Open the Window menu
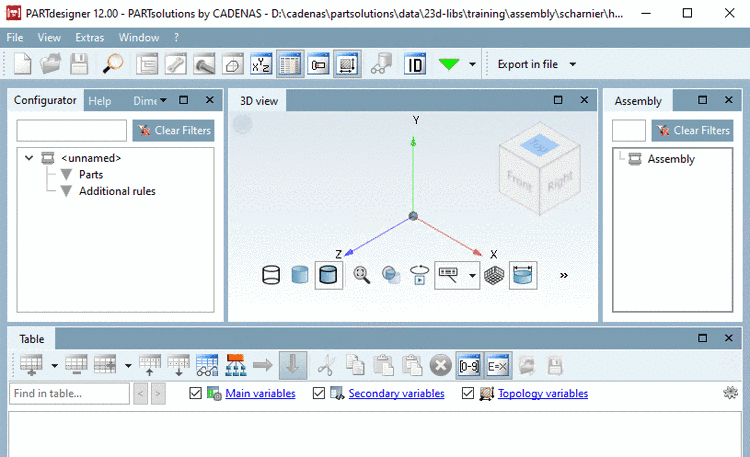The height and width of the screenshot is (457, 750). click(139, 37)
